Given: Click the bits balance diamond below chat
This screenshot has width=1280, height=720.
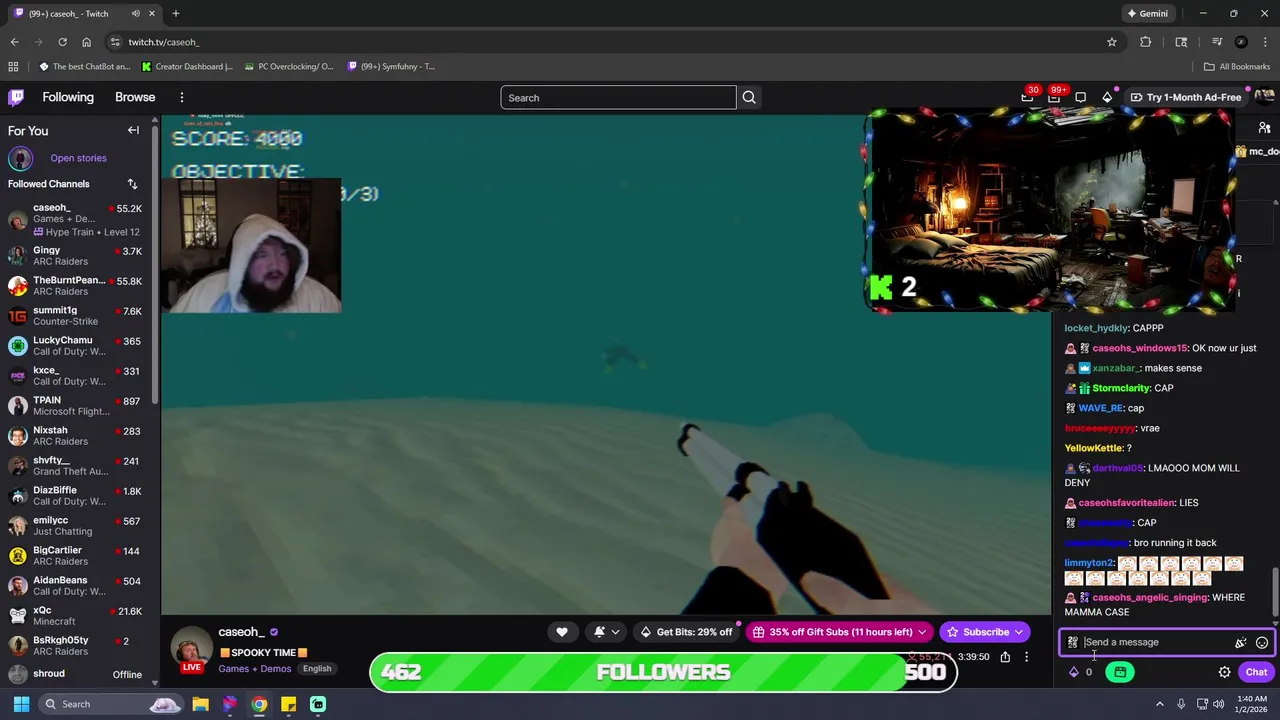Looking at the screenshot, I should (1074, 672).
